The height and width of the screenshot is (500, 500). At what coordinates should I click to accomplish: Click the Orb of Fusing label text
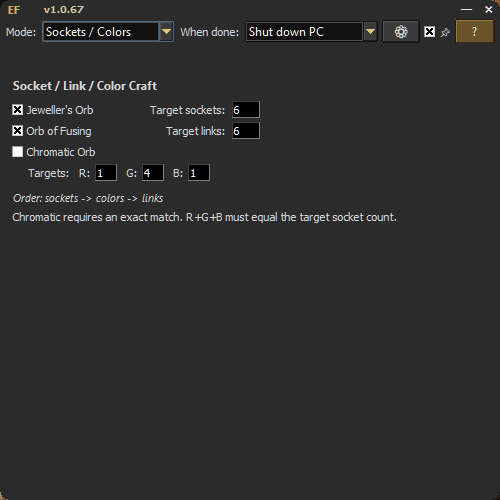(59, 131)
